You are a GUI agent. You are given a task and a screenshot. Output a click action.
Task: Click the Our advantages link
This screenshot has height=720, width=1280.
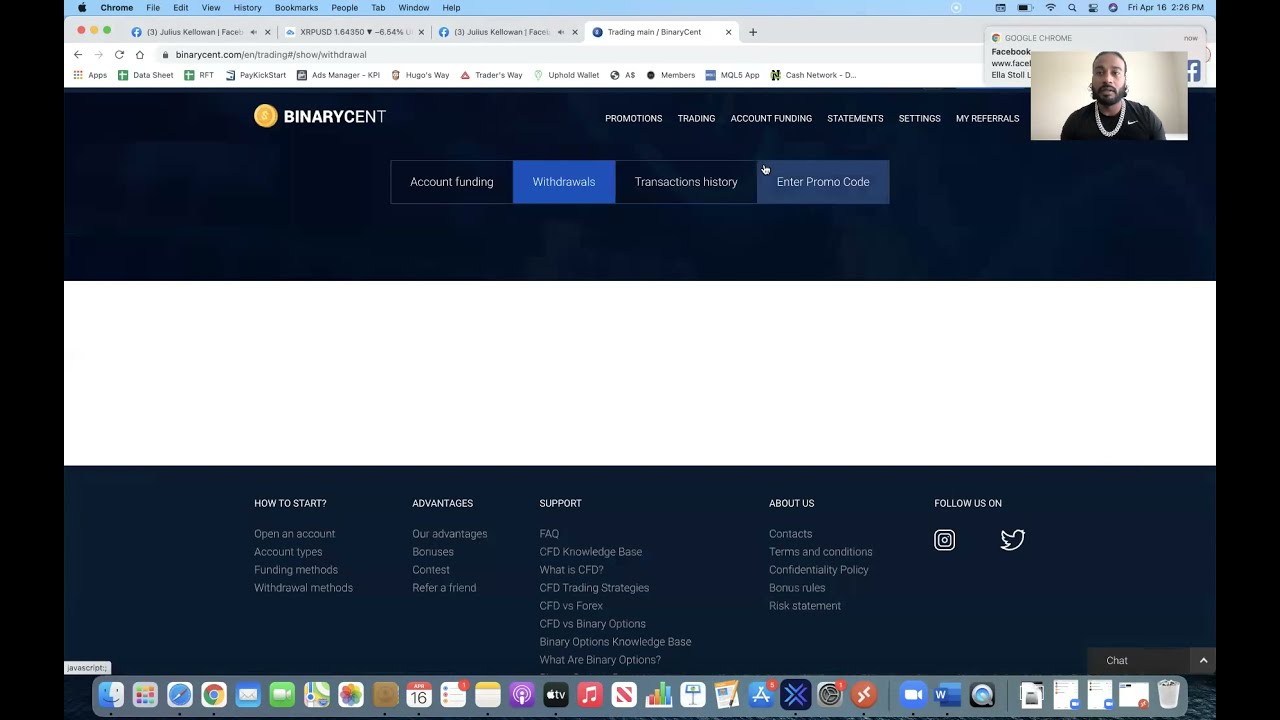point(450,534)
